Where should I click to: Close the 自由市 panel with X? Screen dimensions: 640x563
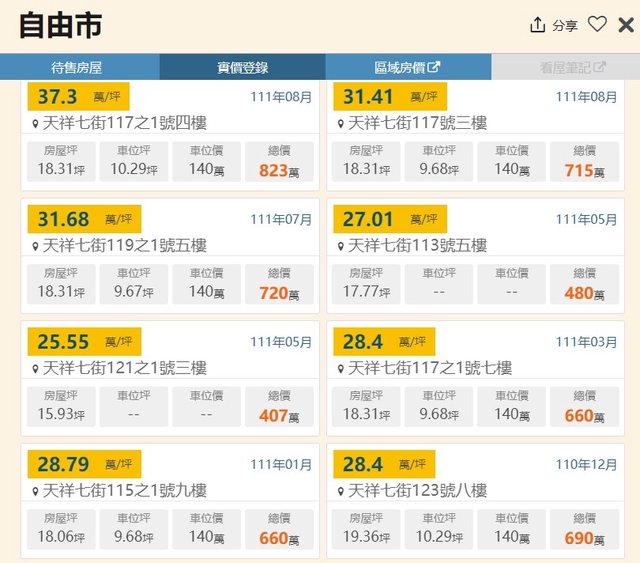click(x=626, y=25)
